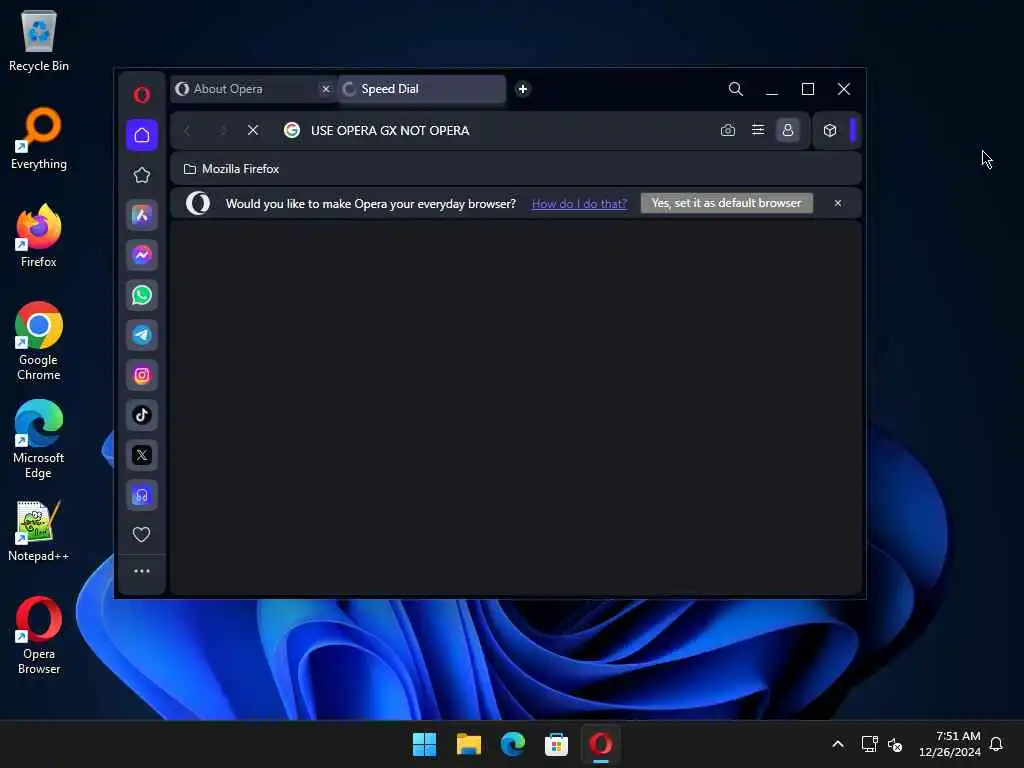Open the music Player sidebar icon

(x=142, y=495)
